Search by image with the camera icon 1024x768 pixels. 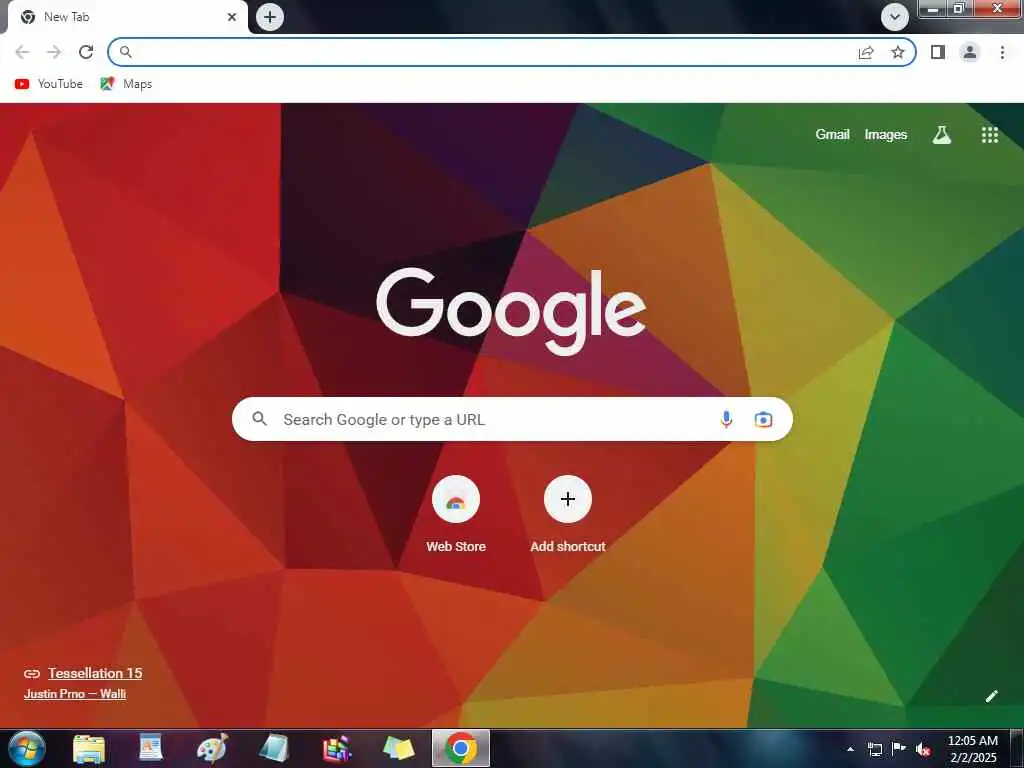763,419
